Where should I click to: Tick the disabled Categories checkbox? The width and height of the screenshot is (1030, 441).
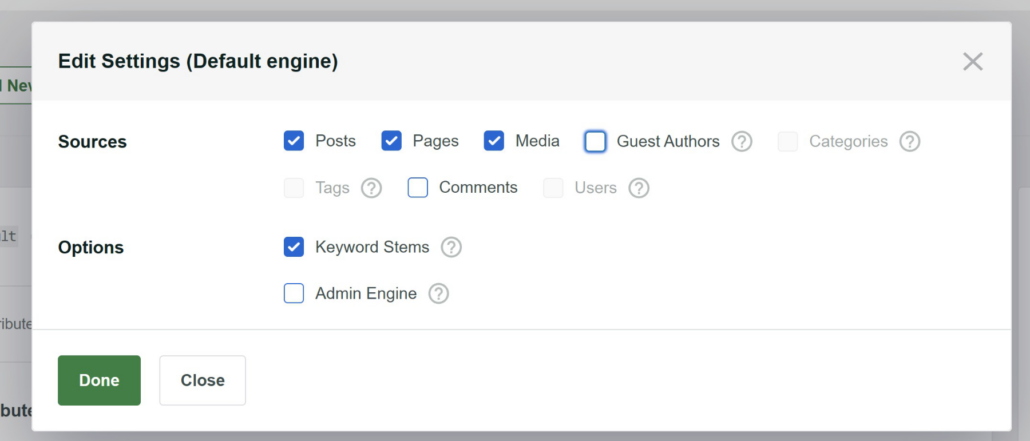pos(788,141)
